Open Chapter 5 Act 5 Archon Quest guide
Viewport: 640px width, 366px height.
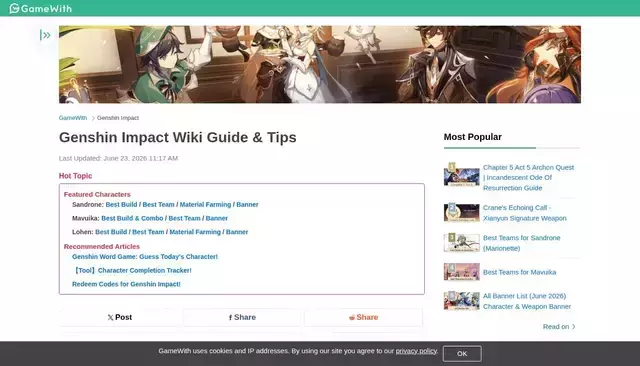pos(529,177)
